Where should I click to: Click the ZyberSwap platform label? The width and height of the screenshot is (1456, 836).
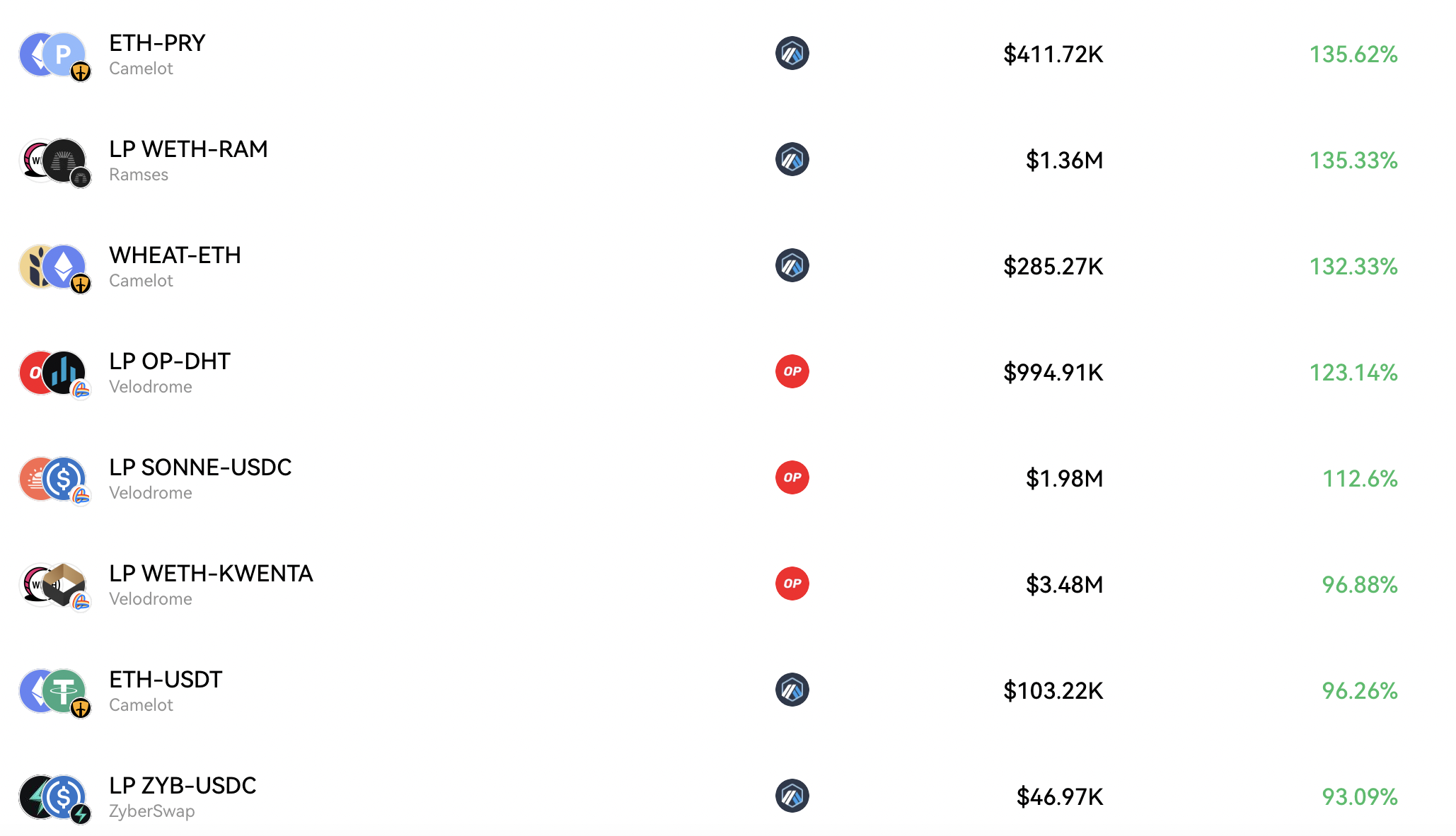tap(151, 811)
